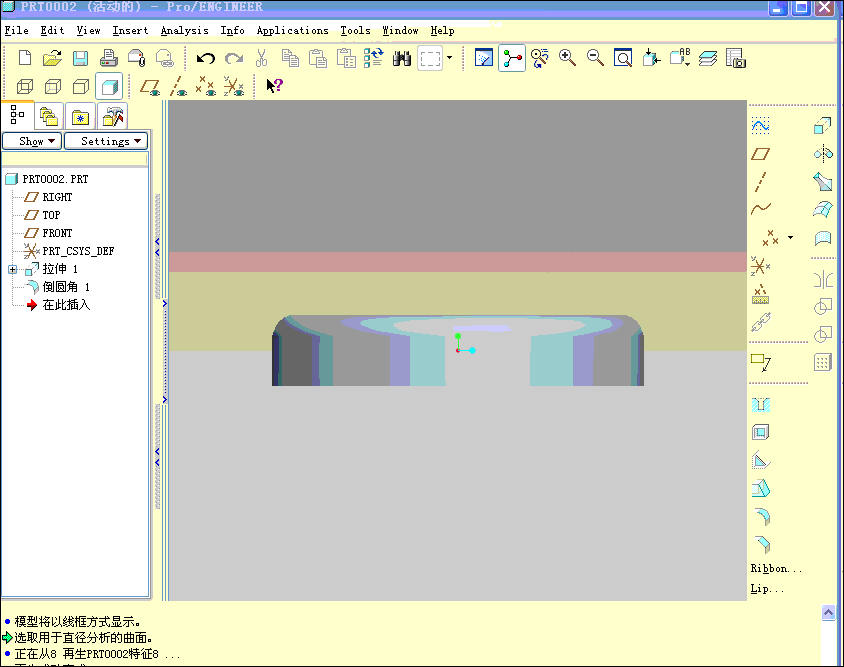Create a new file with New icon
Image resolution: width=844 pixels, height=667 pixels.
(25, 58)
